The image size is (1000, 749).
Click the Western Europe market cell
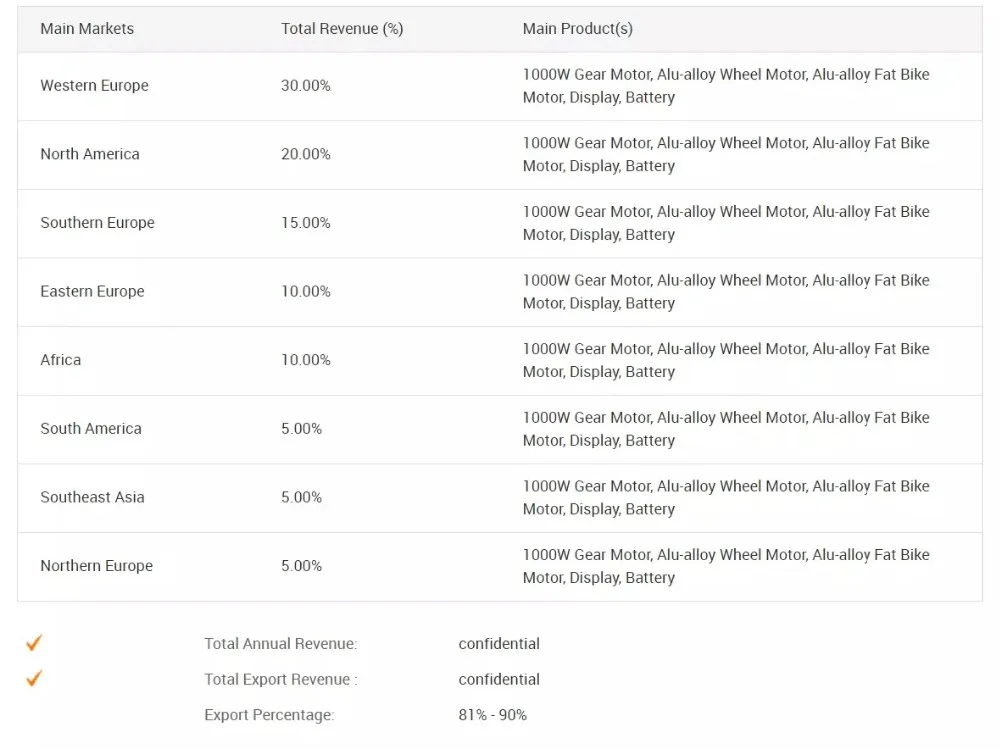pyautogui.click(x=94, y=85)
